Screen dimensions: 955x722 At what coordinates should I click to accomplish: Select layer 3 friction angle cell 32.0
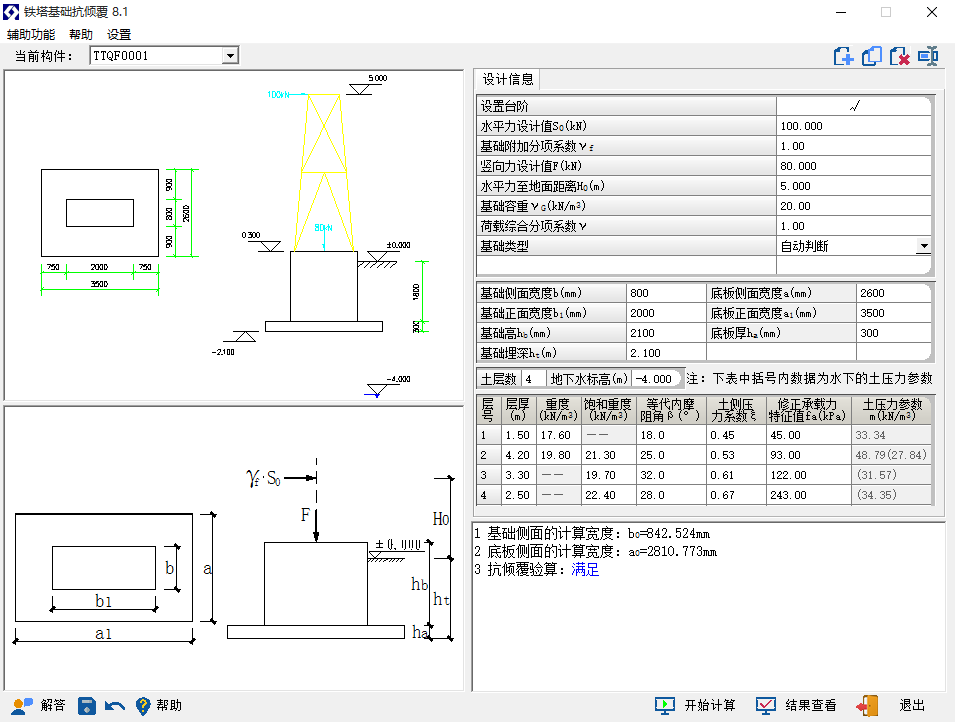(671, 475)
